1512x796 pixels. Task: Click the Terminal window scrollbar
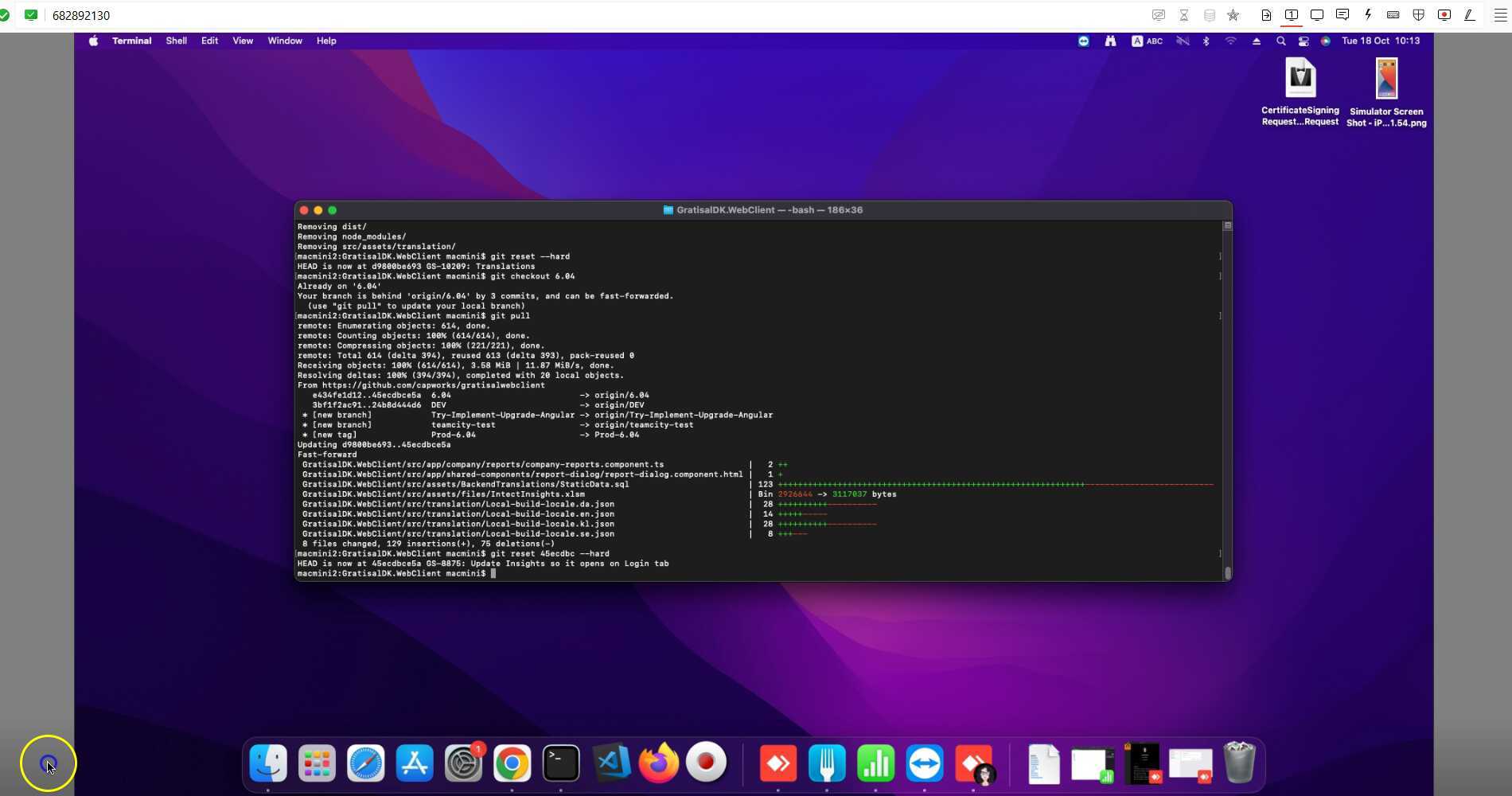point(1226,572)
